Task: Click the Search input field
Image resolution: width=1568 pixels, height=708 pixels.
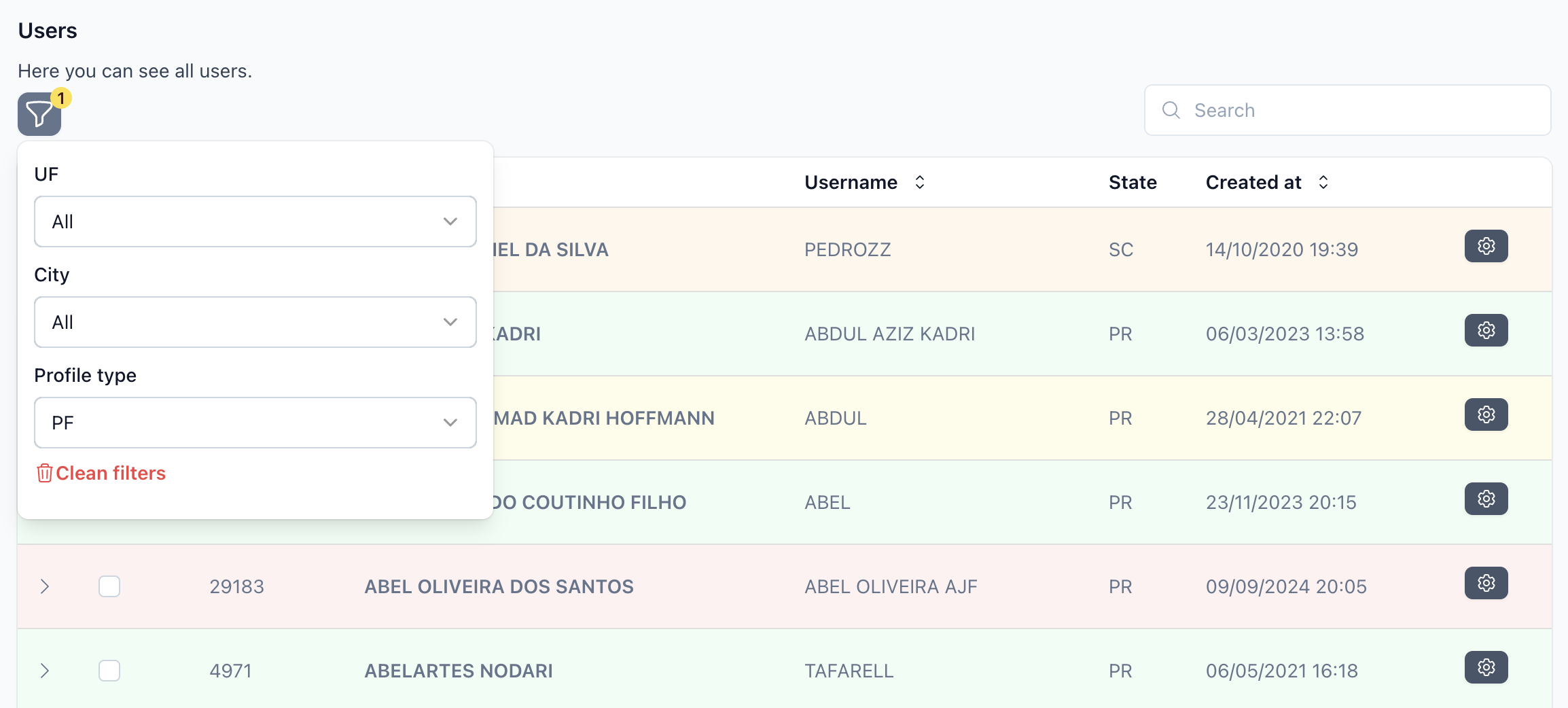Action: coord(1348,110)
